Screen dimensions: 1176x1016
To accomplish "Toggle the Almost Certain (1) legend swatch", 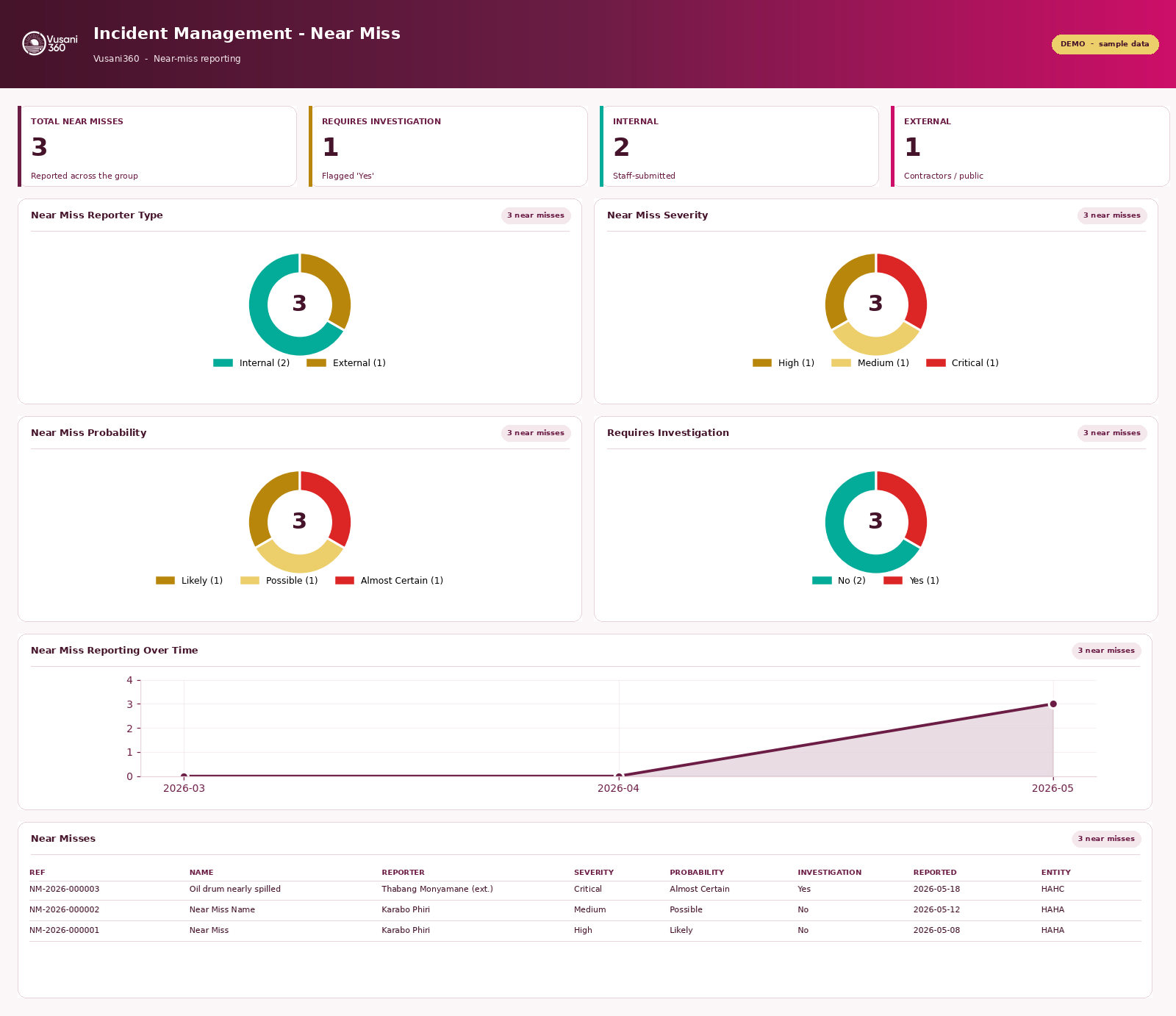I will coord(345,581).
